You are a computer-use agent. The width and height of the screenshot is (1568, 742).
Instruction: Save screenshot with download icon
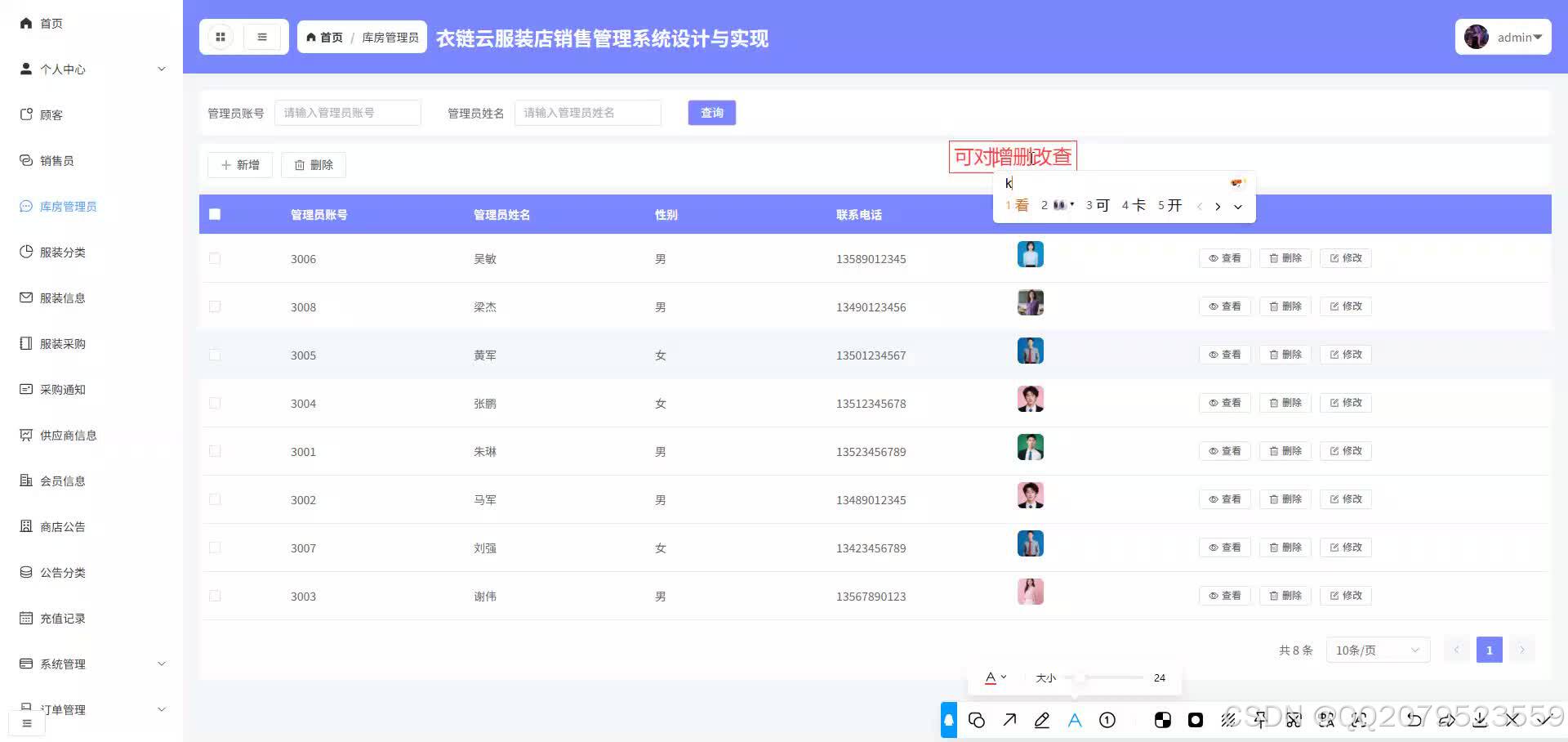click(x=1480, y=720)
